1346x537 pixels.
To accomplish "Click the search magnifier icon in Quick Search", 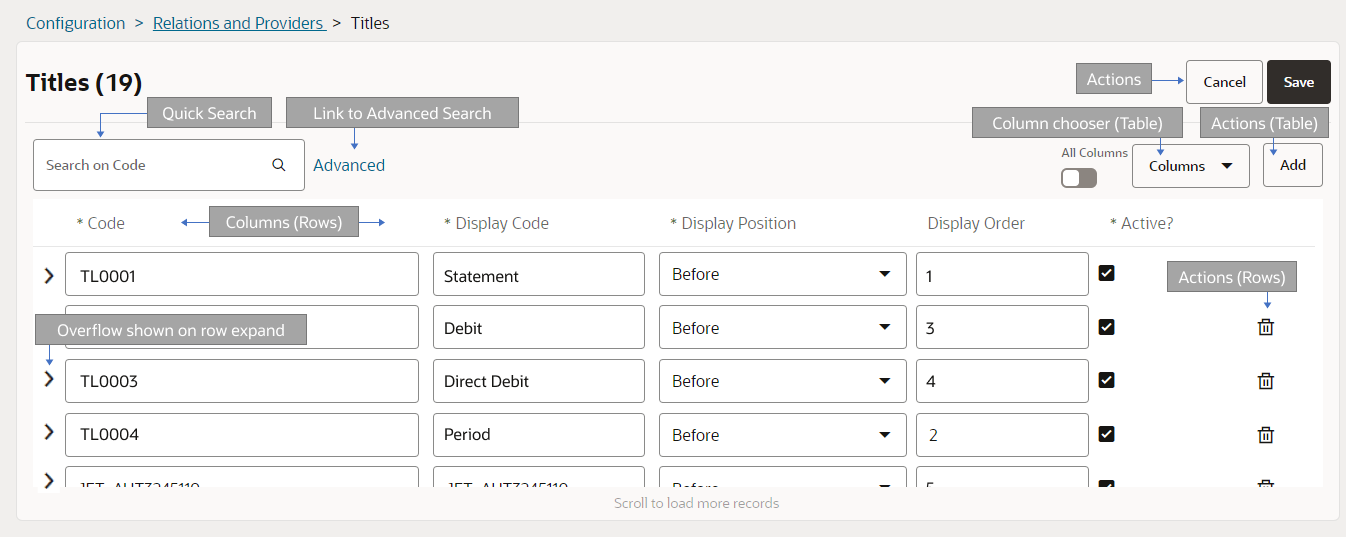I will 279,165.
